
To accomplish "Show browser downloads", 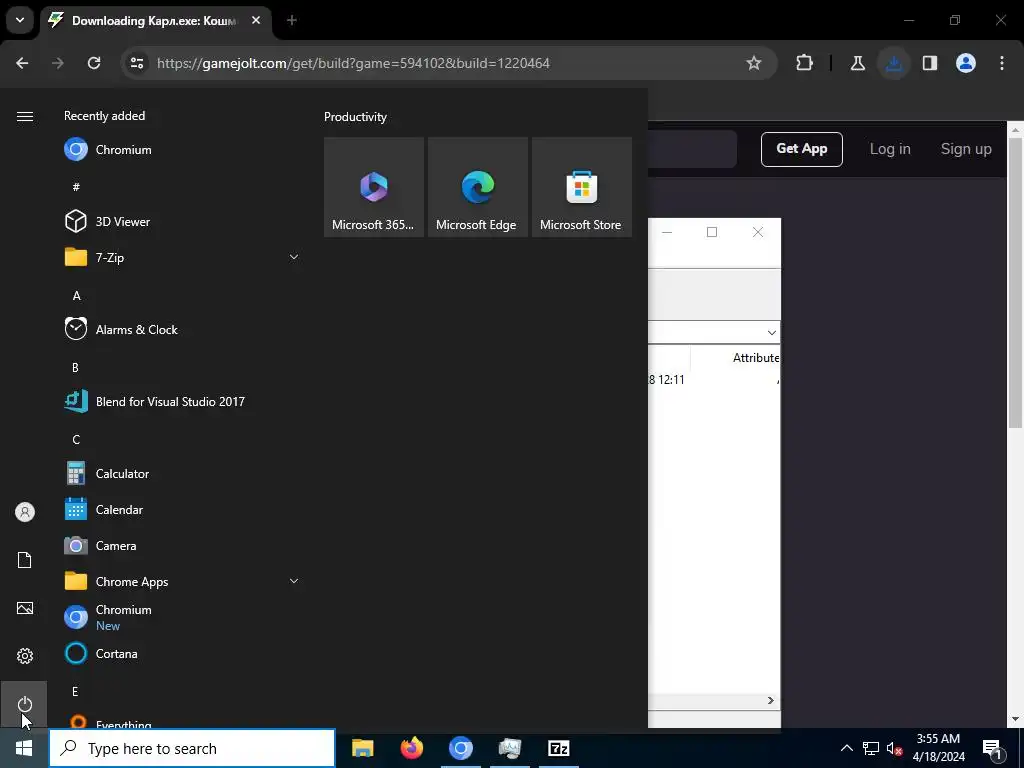I will (894, 63).
